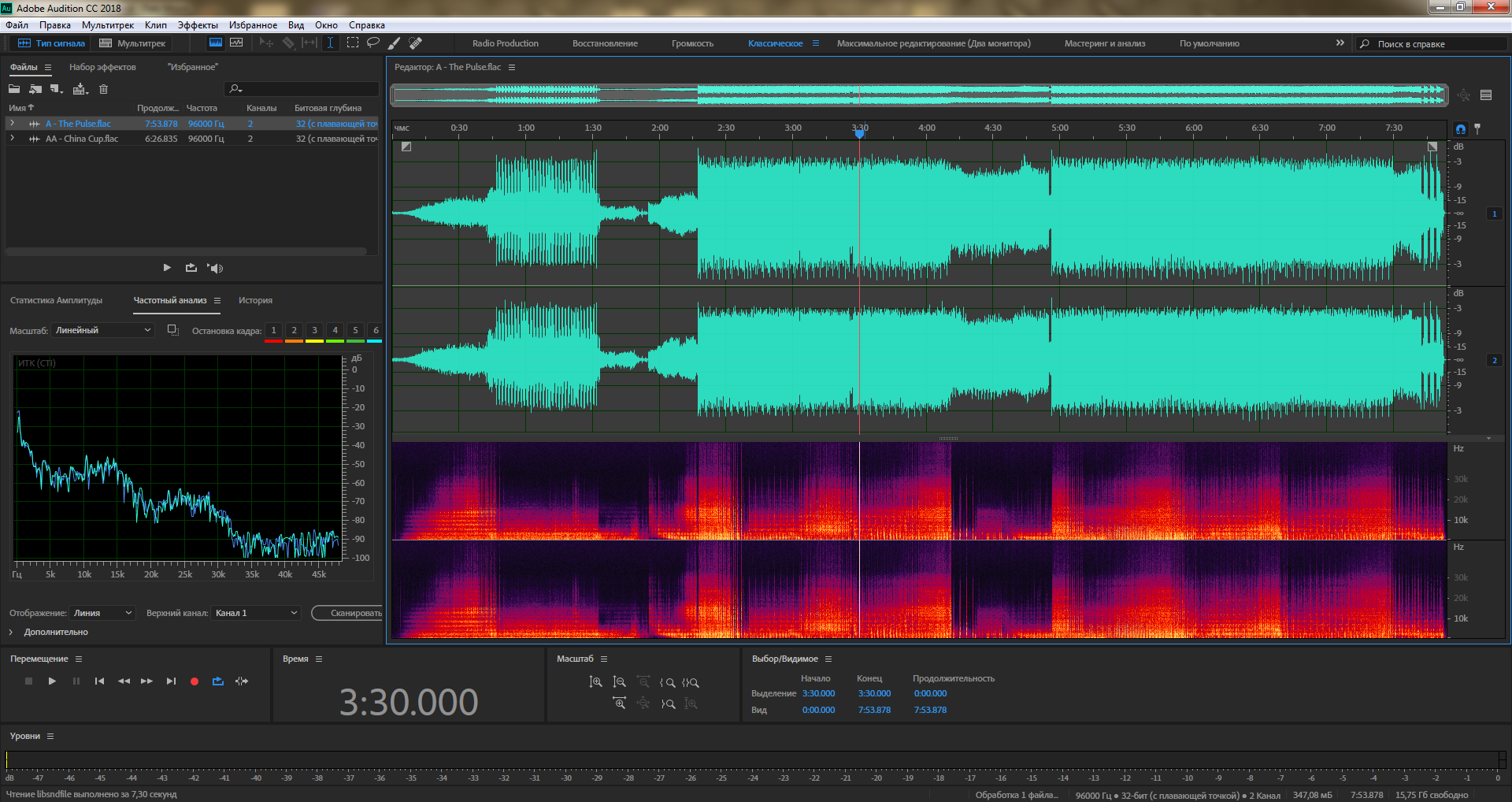Open Частотный анализ panel menu
The width and height of the screenshot is (1512, 802).
pos(217,300)
